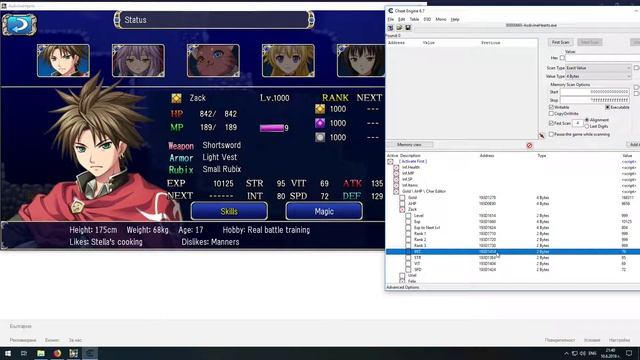Open process list icon in Cheat Engine
The image size is (640, 360).
(391, 28)
